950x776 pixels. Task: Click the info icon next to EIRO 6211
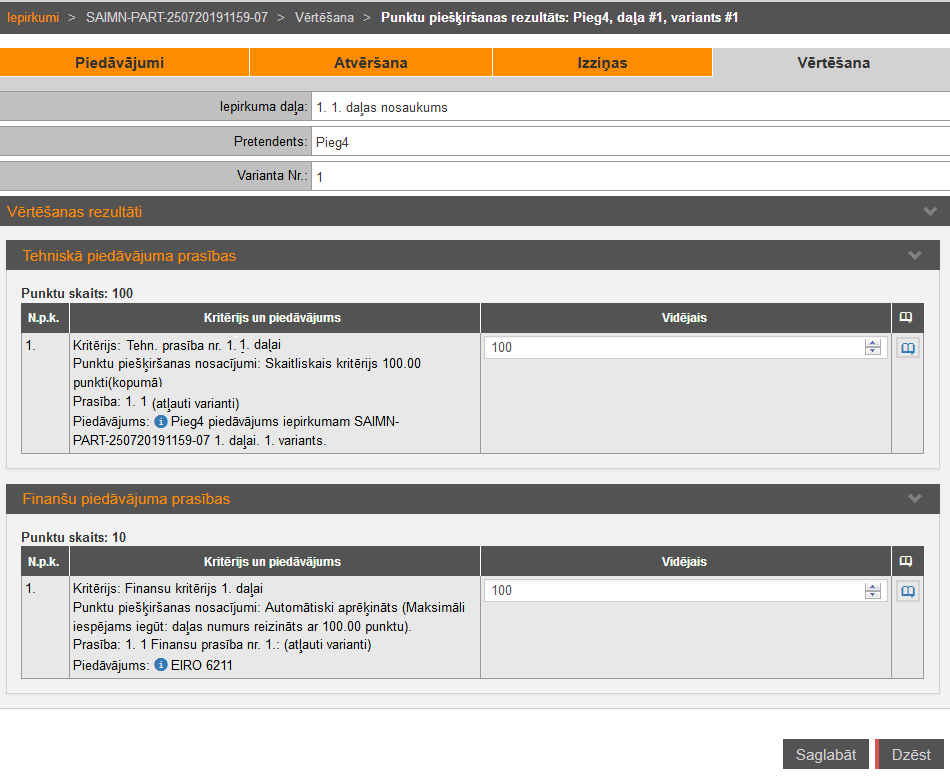click(x=160, y=665)
